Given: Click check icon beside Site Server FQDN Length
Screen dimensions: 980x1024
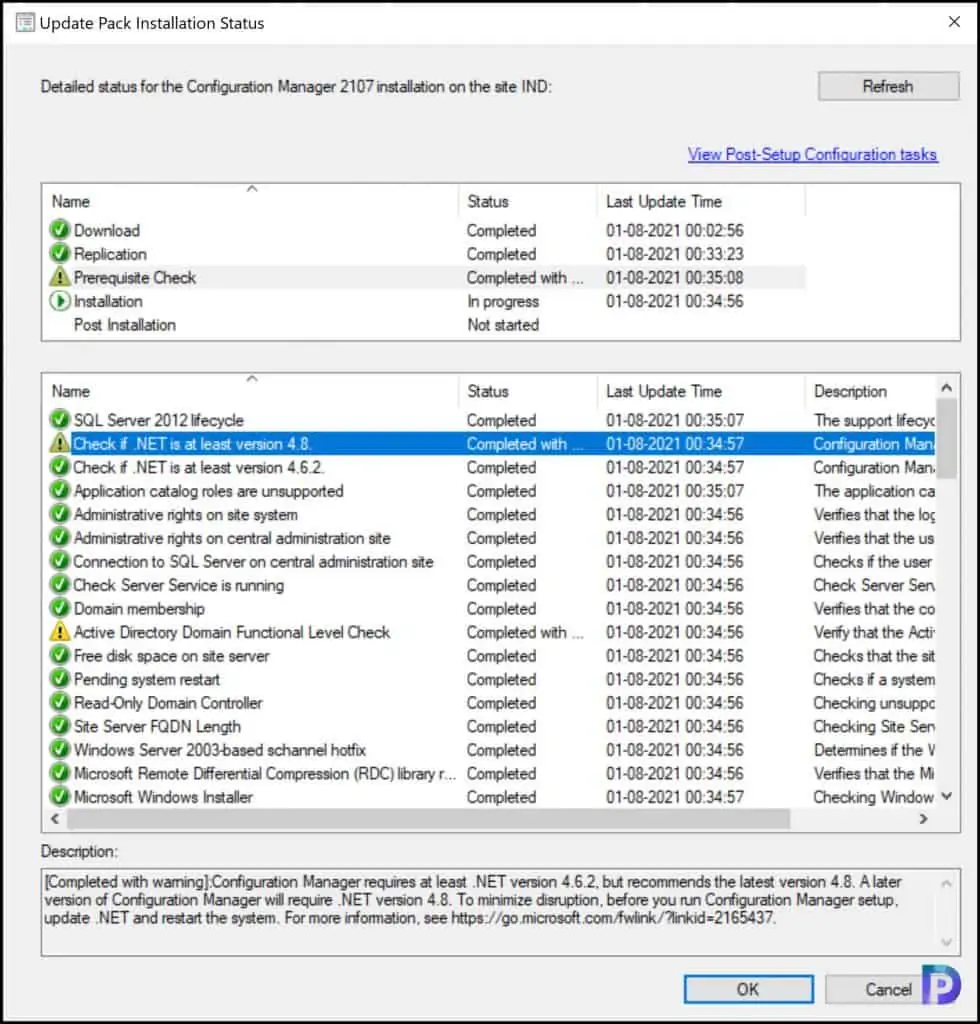Looking at the screenshot, I should coord(59,726).
